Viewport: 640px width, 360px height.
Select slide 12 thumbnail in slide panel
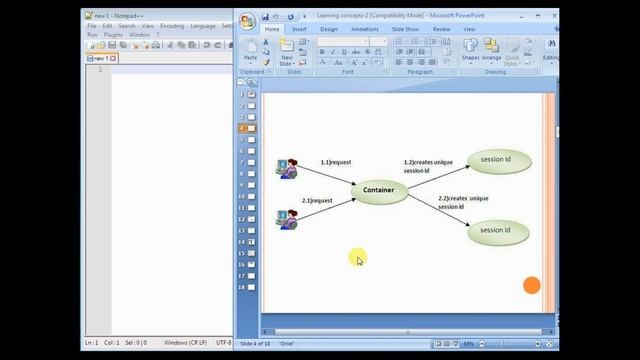click(251, 219)
